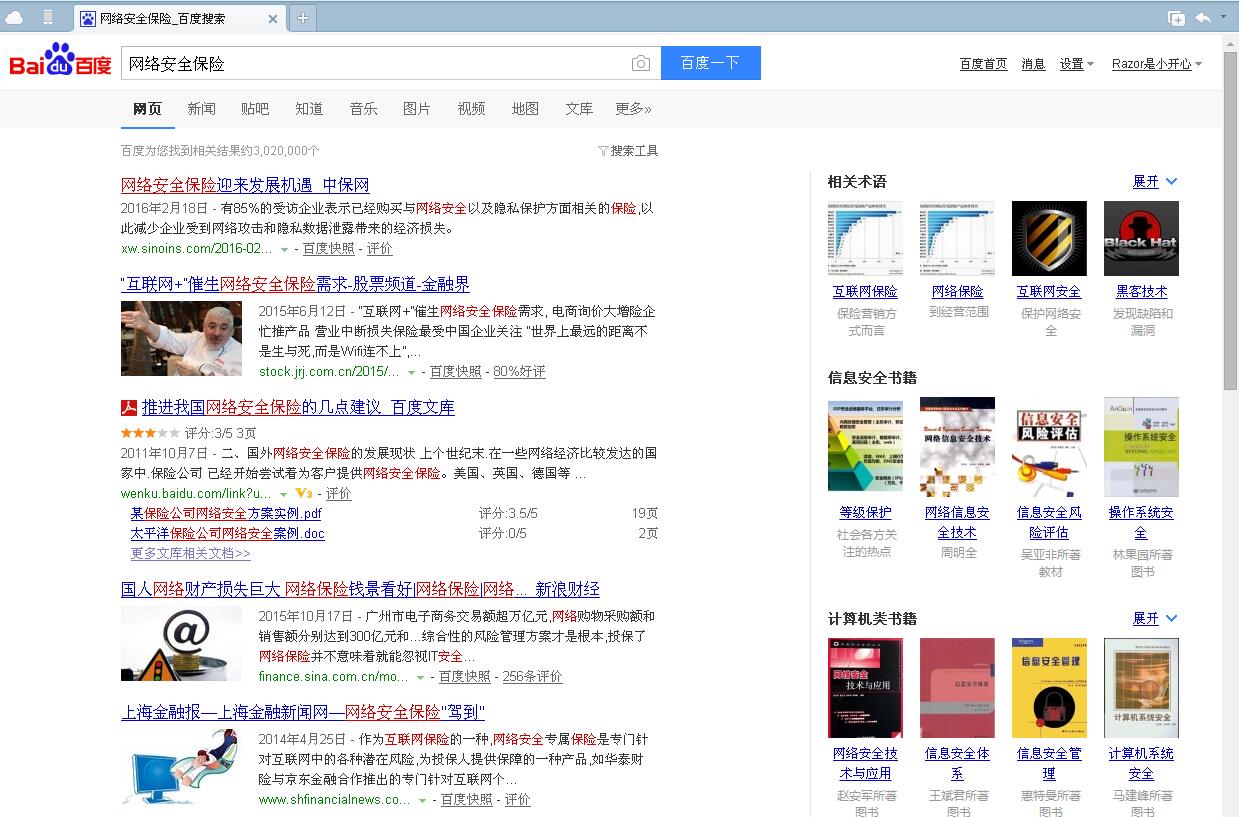Click 80%好评 link
The height and width of the screenshot is (817, 1239).
click(x=519, y=372)
